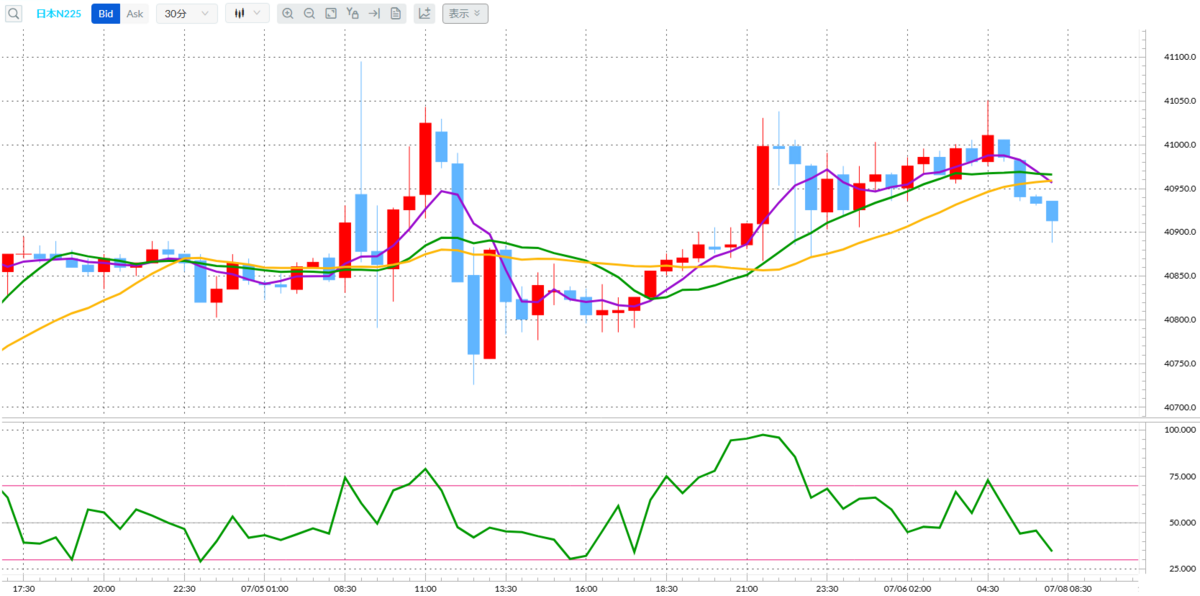The height and width of the screenshot is (596, 1200).
Task: Click the 日本N225 symbol name
Action: (59, 14)
